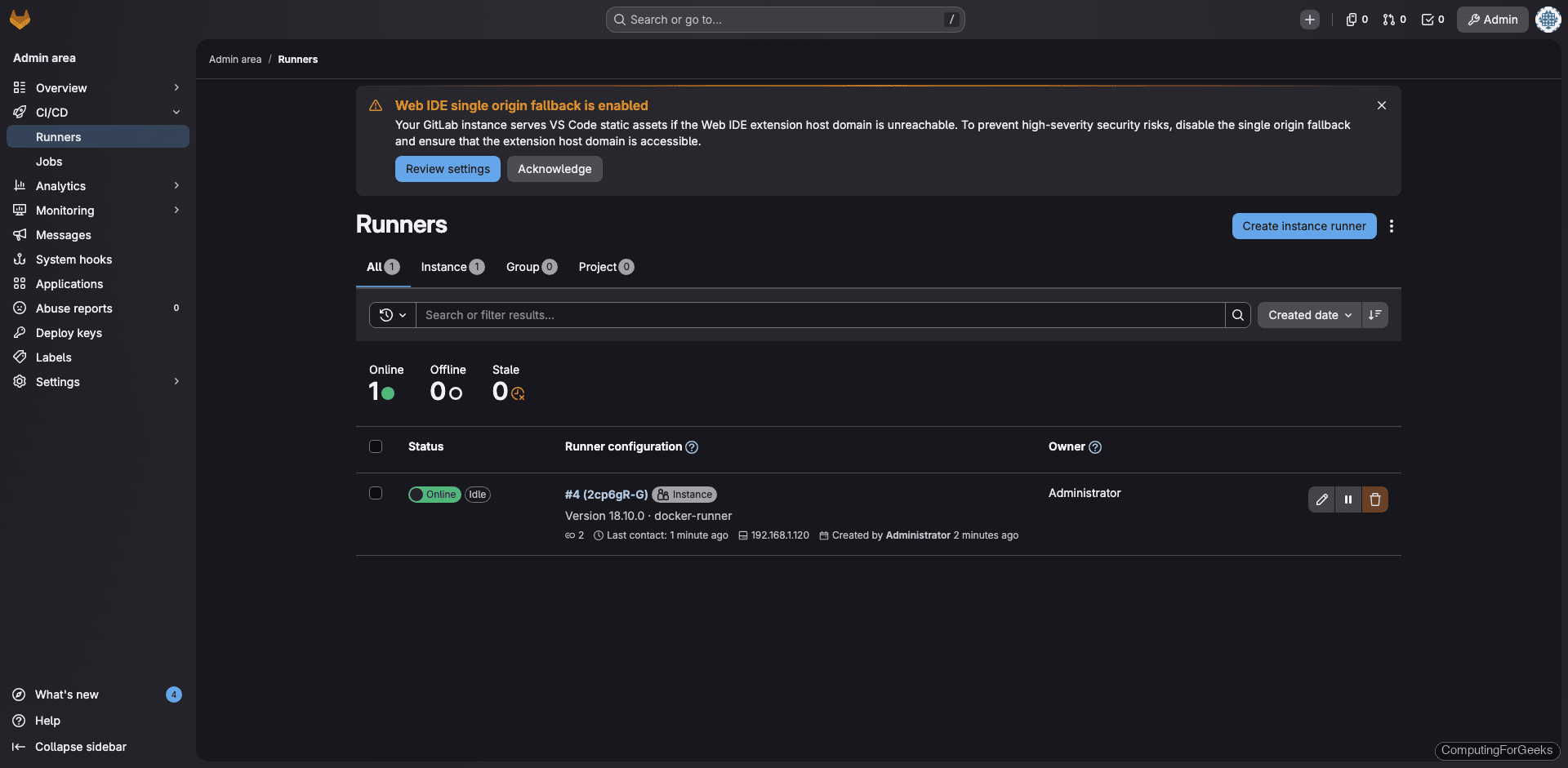Open the recent searches history toggle
The image size is (1568, 768).
(392, 315)
